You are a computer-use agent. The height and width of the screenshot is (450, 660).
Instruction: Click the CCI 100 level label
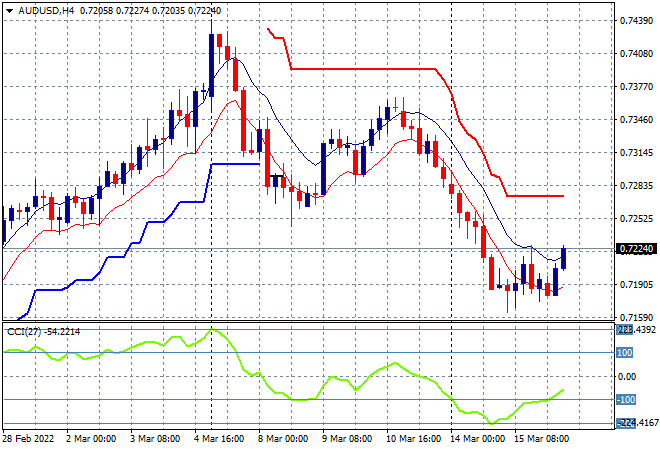[623, 353]
